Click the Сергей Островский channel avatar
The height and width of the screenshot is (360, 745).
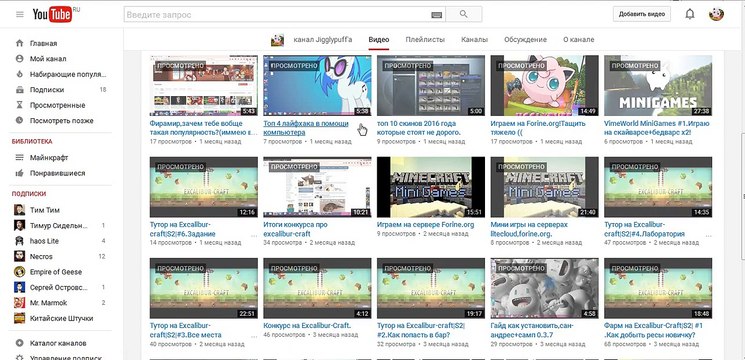(19, 287)
